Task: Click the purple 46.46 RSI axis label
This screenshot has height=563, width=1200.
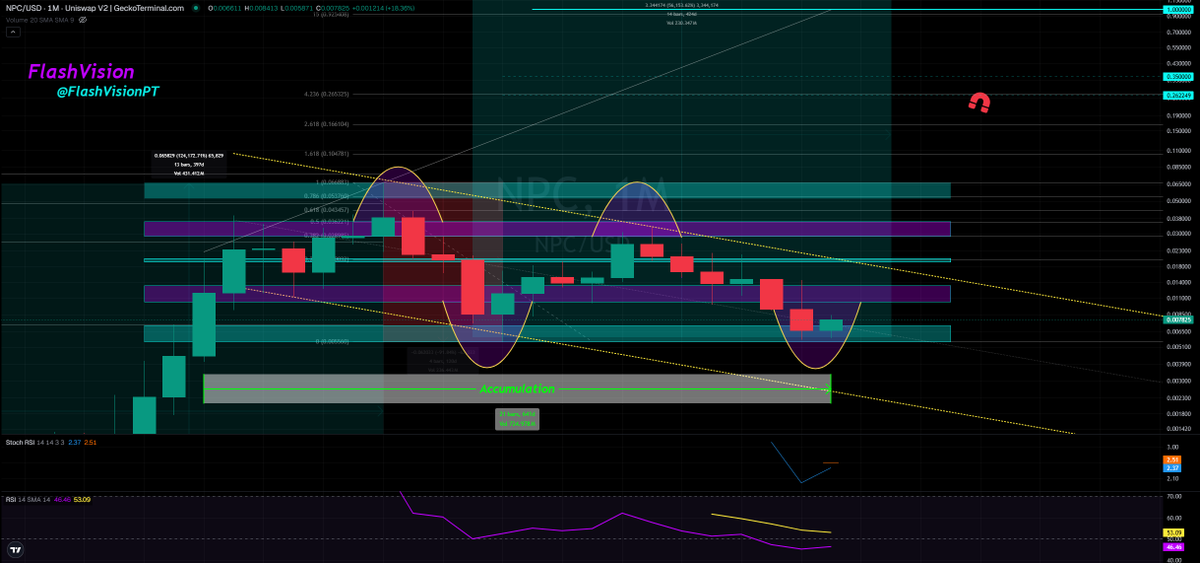Action: point(1174,547)
